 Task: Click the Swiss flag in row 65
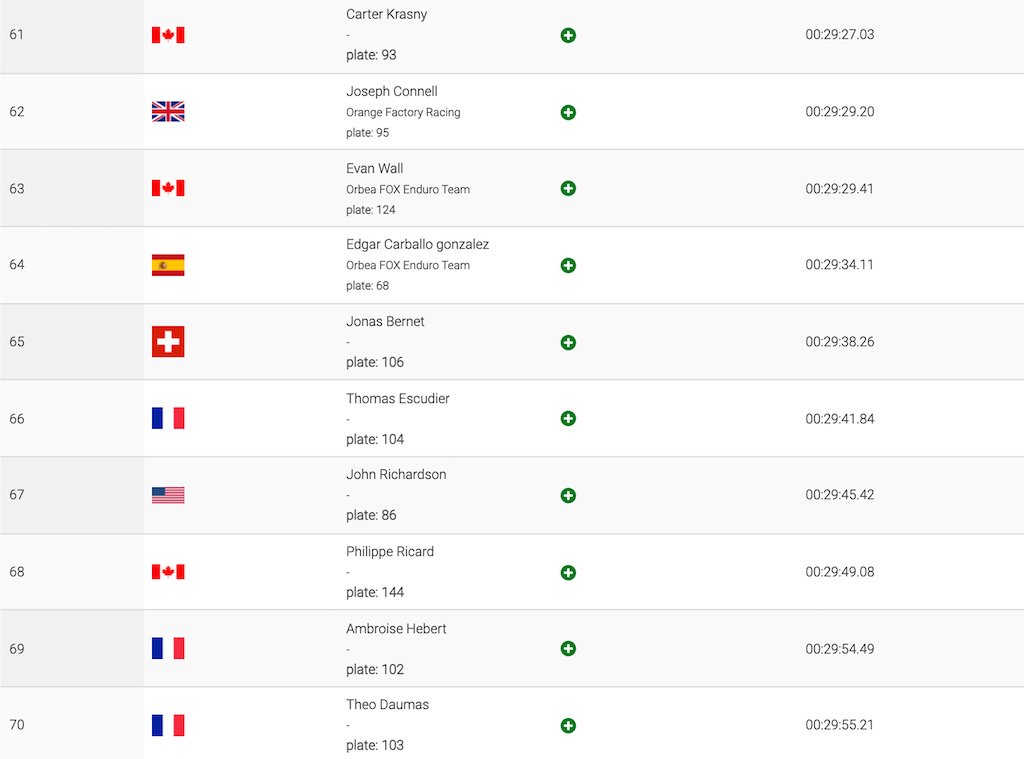coord(168,342)
